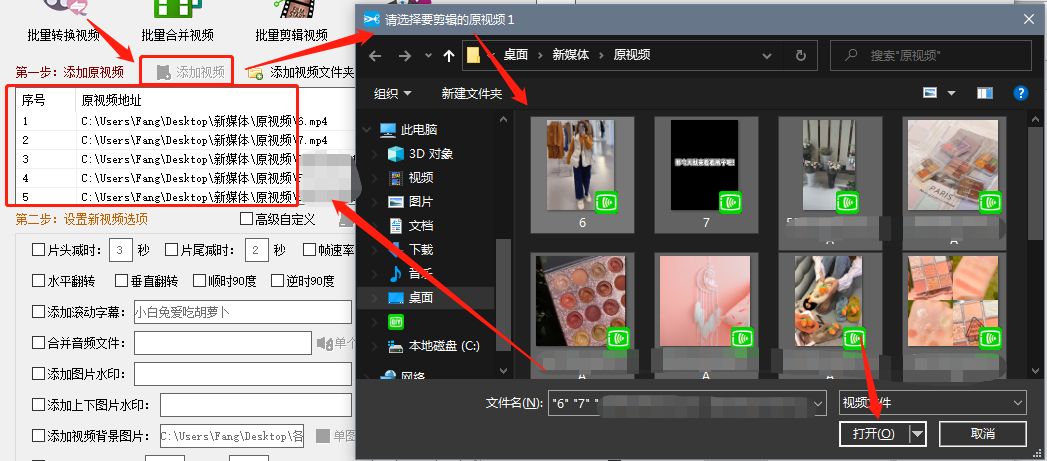Viewport: 1047px width, 461px height.
Task: Click the 取消 button
Action: coord(982,434)
